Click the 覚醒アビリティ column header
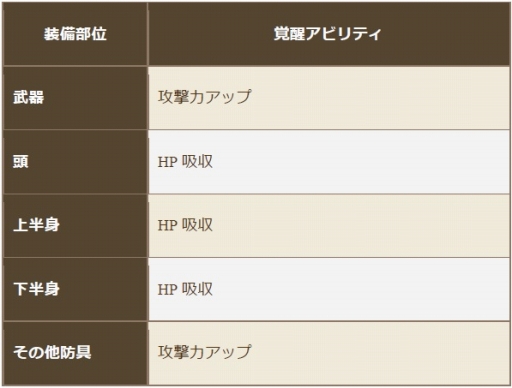 click(x=327, y=34)
